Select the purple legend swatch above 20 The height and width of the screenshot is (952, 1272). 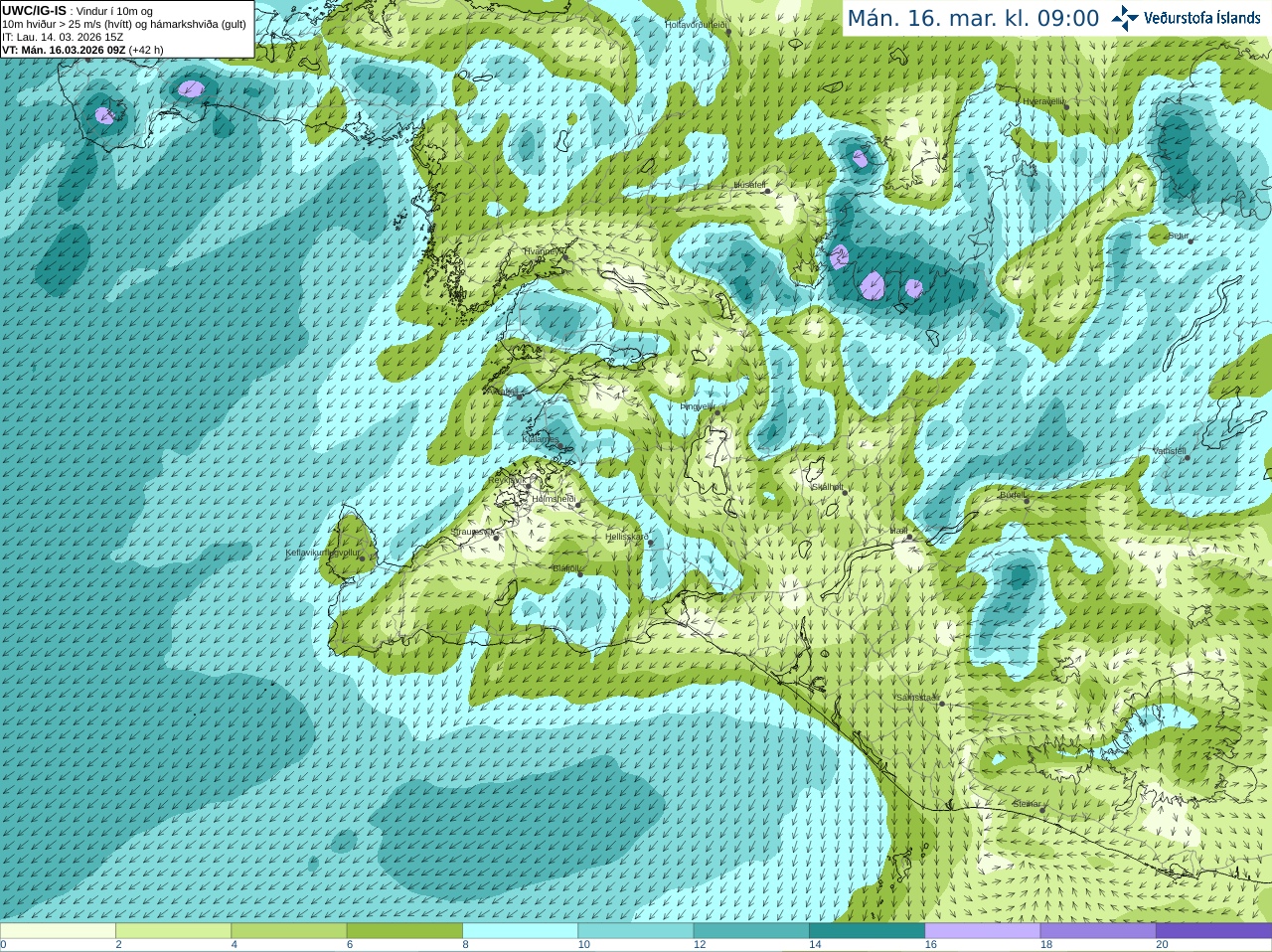pyautogui.click(x=1213, y=930)
